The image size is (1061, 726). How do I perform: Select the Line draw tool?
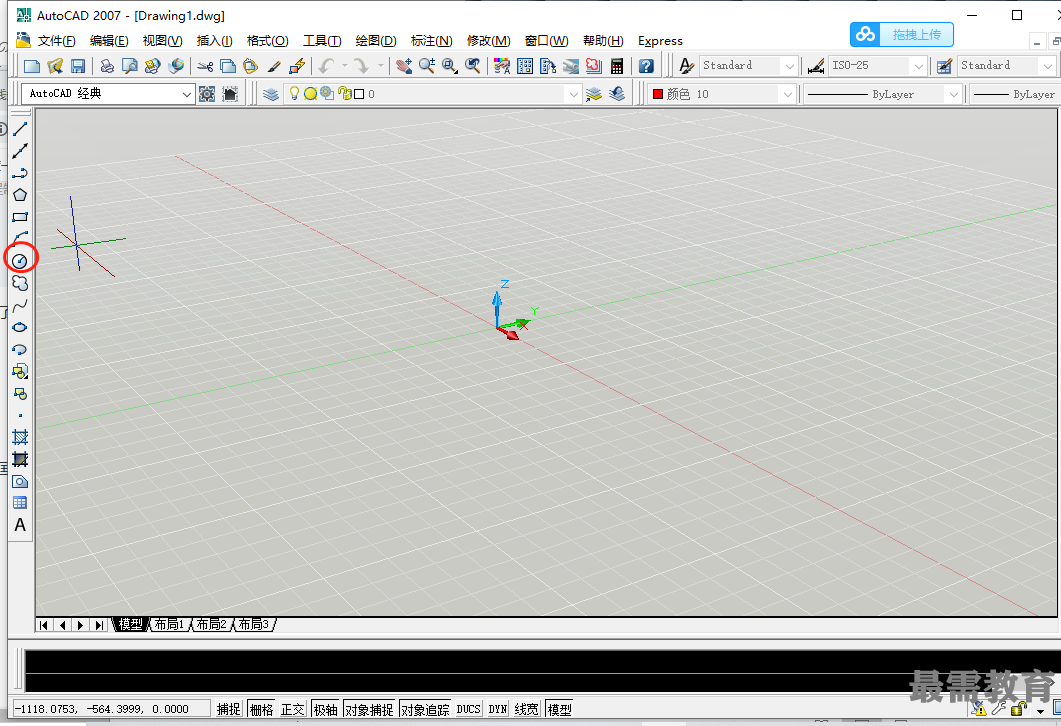20,129
